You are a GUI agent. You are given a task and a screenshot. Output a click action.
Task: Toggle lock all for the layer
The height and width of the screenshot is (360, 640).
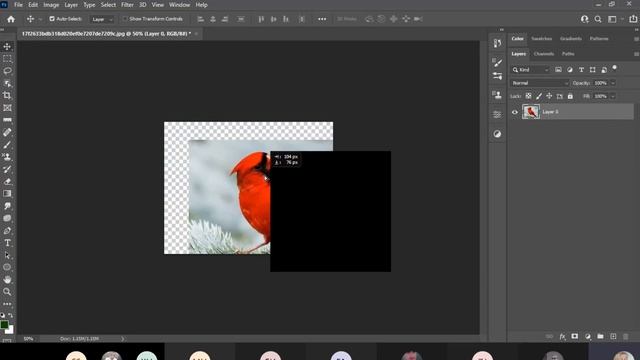[x=570, y=96]
